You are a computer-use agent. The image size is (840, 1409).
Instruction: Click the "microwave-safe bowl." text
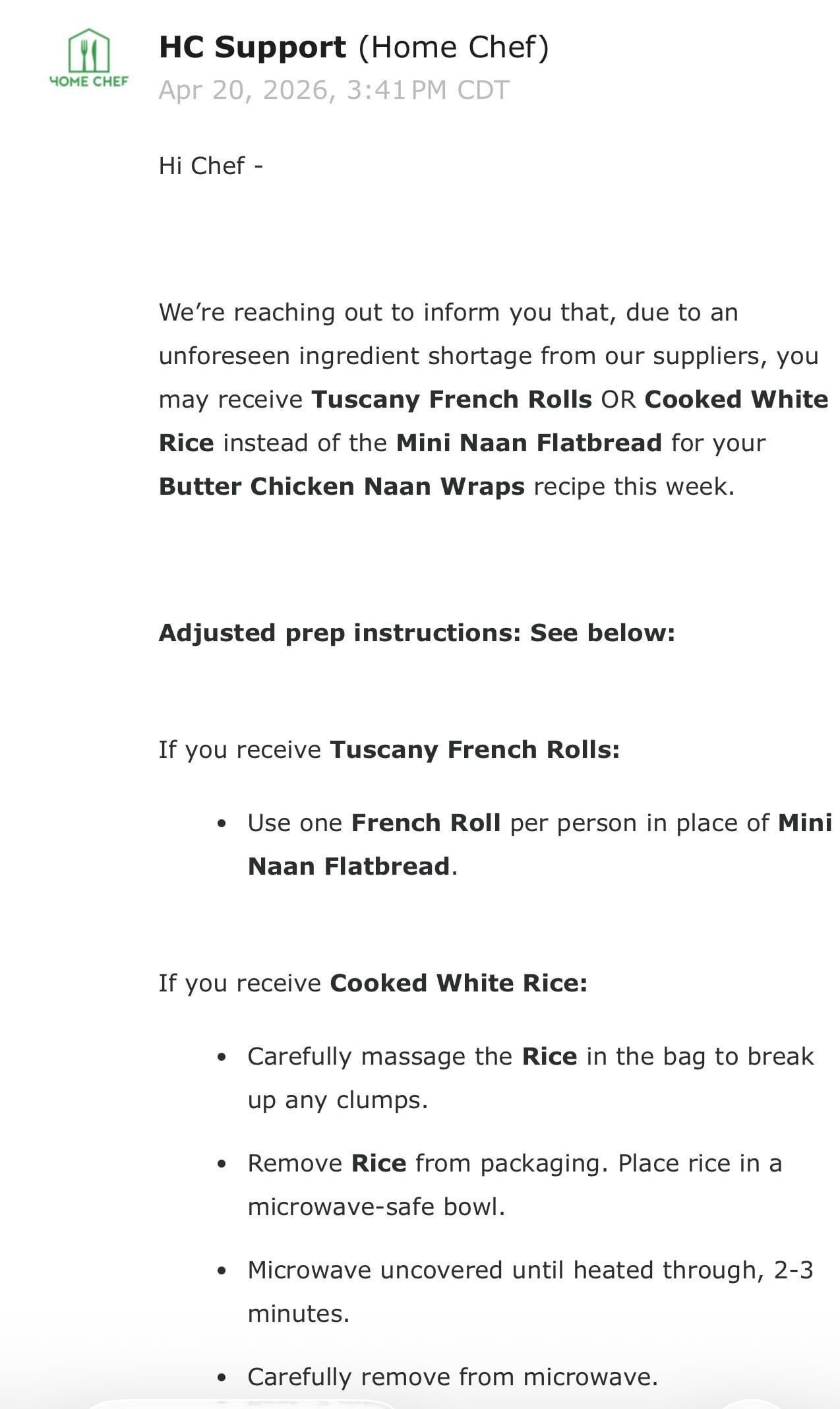[376, 1206]
